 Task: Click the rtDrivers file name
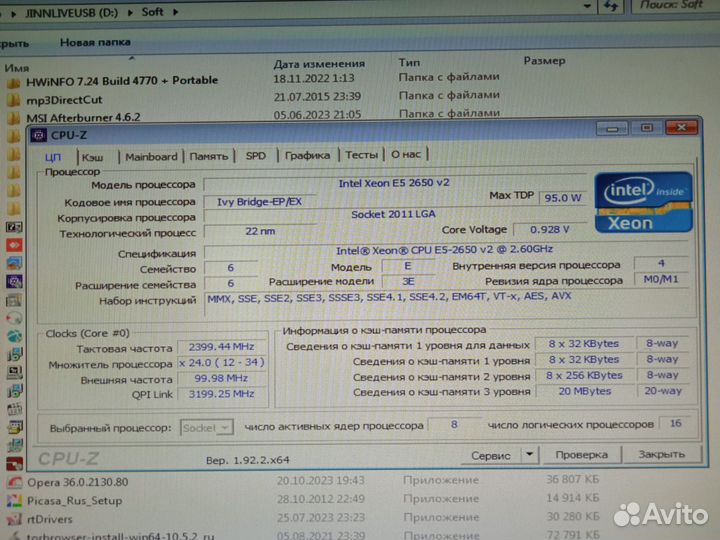tap(50, 519)
